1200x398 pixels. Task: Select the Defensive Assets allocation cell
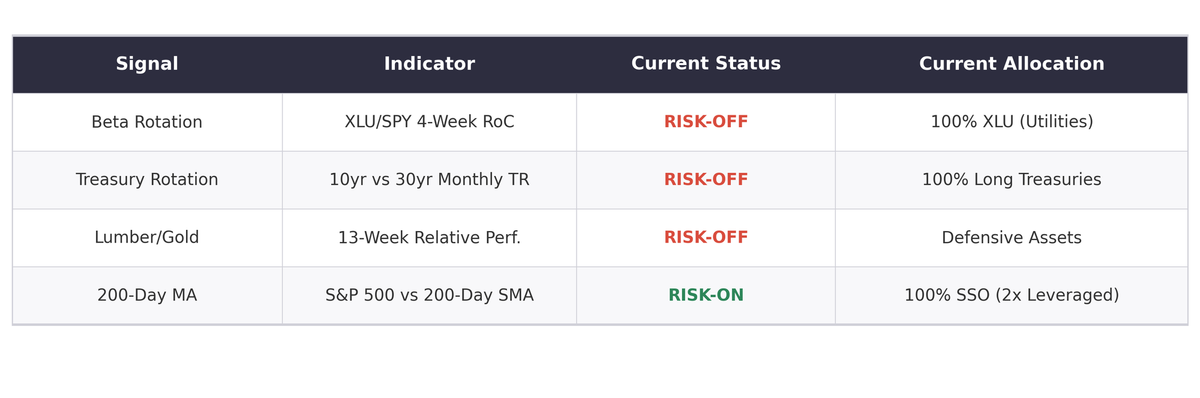(1012, 238)
